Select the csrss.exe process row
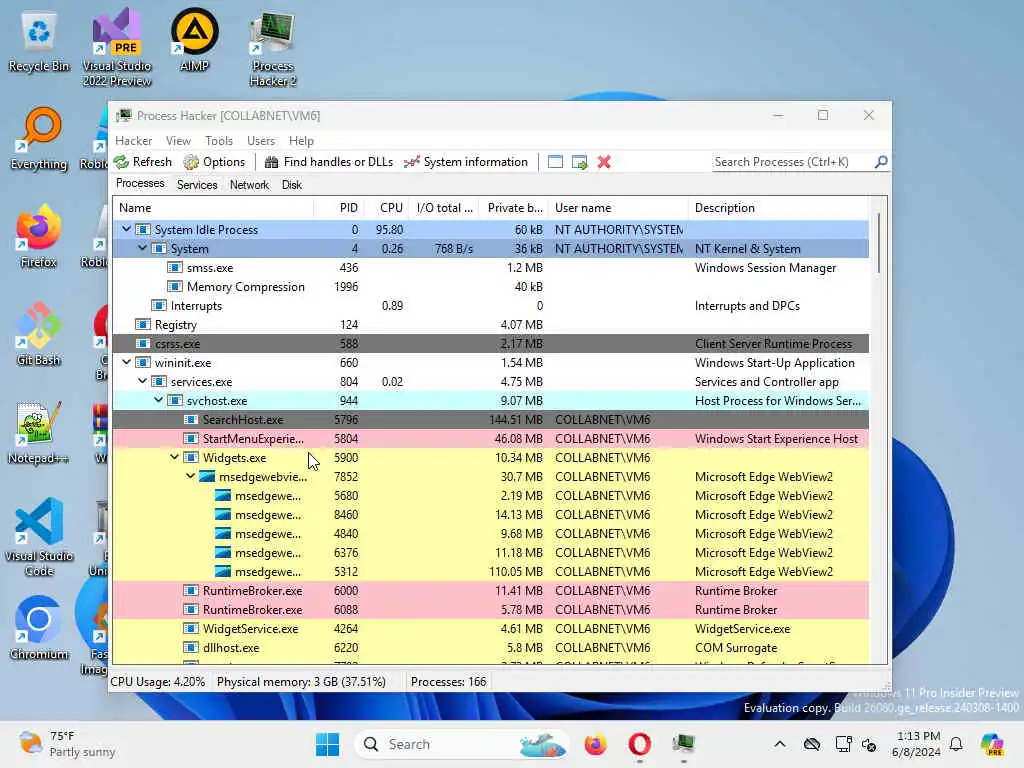Viewport: 1024px width, 768px height. pos(490,344)
